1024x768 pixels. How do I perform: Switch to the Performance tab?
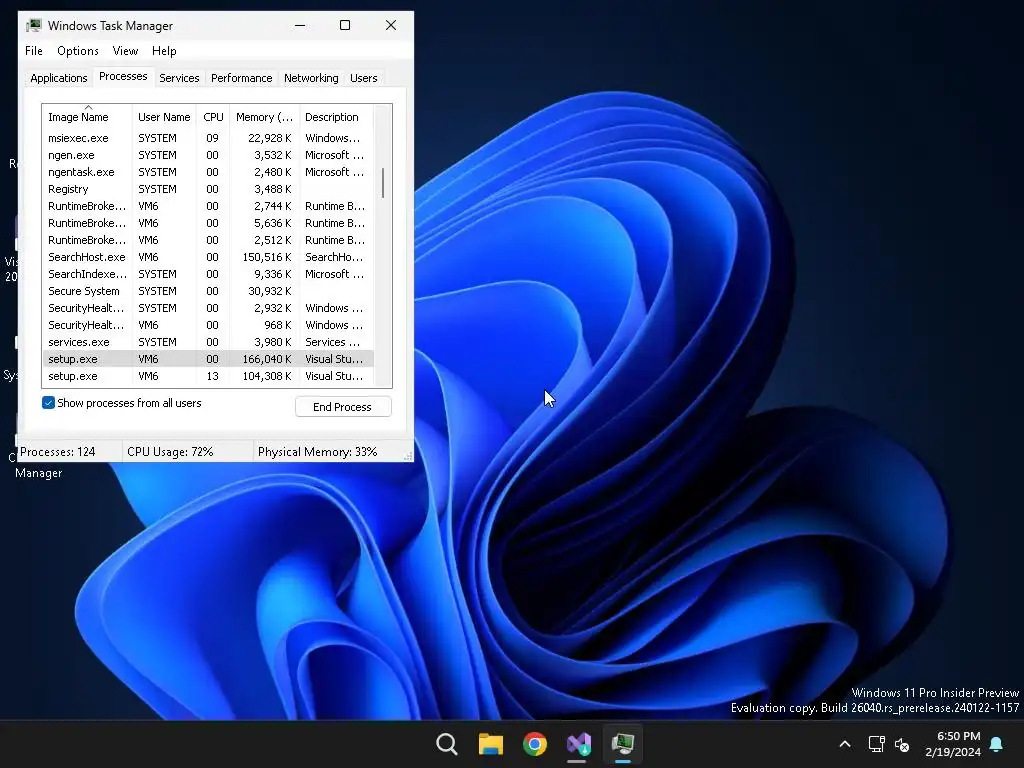[x=242, y=78]
